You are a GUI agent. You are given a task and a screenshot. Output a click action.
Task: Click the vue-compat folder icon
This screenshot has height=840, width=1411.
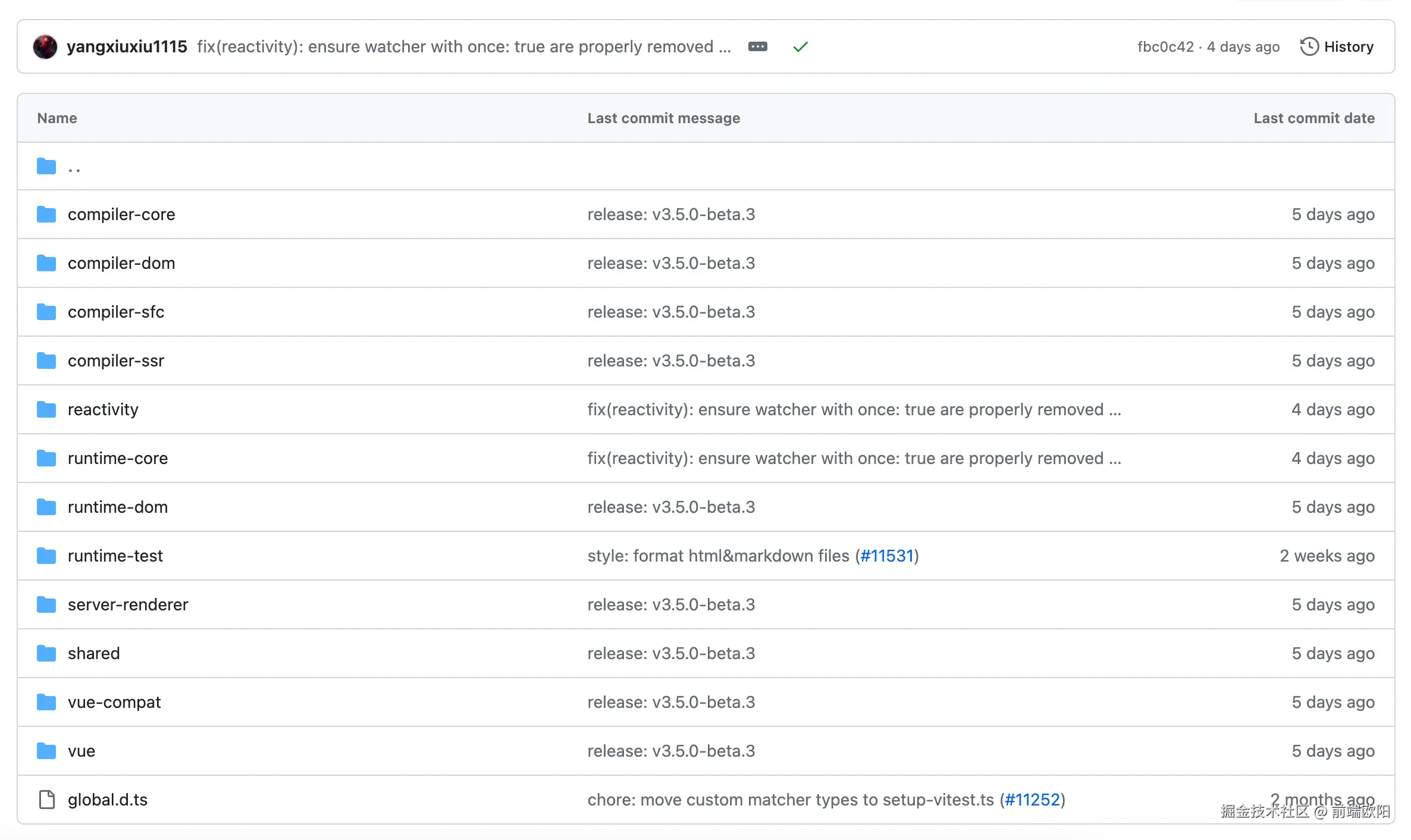(46, 703)
